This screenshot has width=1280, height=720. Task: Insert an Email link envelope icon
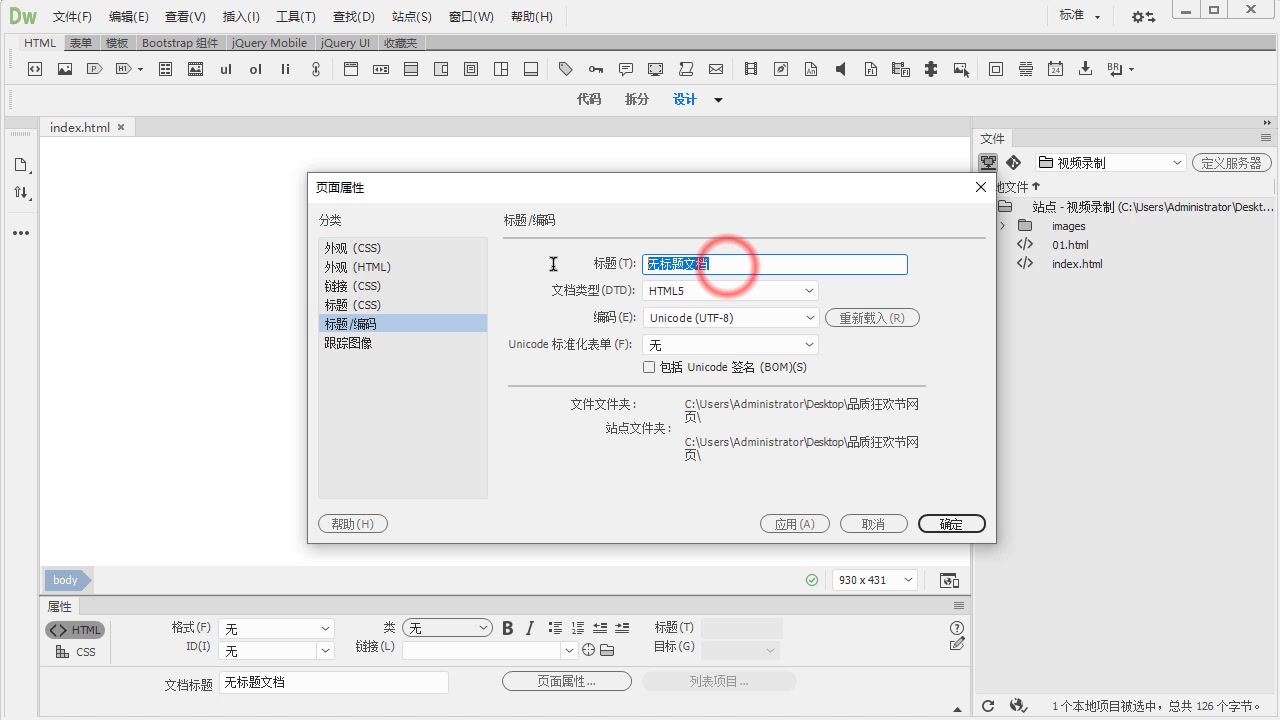coord(716,69)
